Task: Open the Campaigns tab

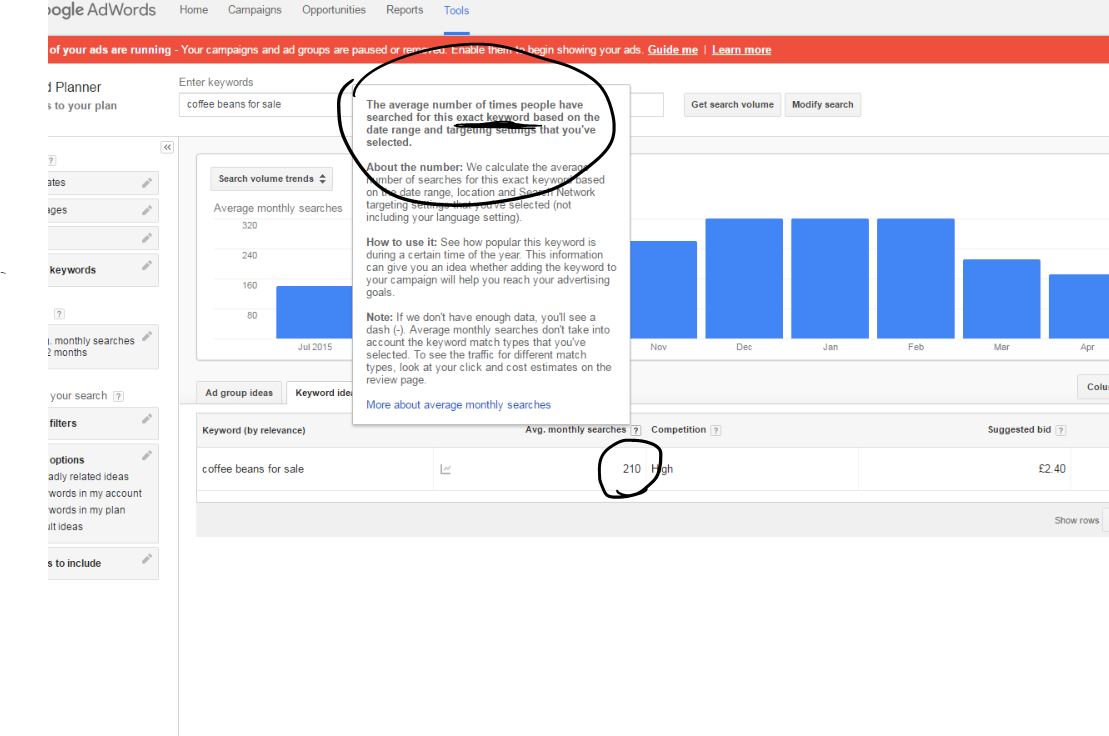Action: pos(255,10)
